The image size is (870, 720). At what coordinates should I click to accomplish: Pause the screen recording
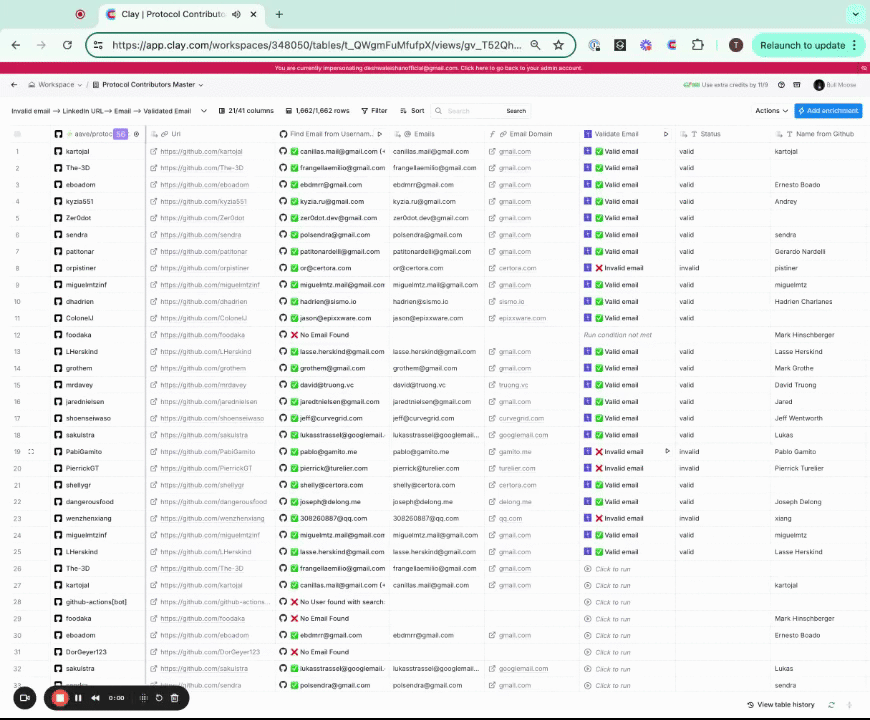point(78,698)
